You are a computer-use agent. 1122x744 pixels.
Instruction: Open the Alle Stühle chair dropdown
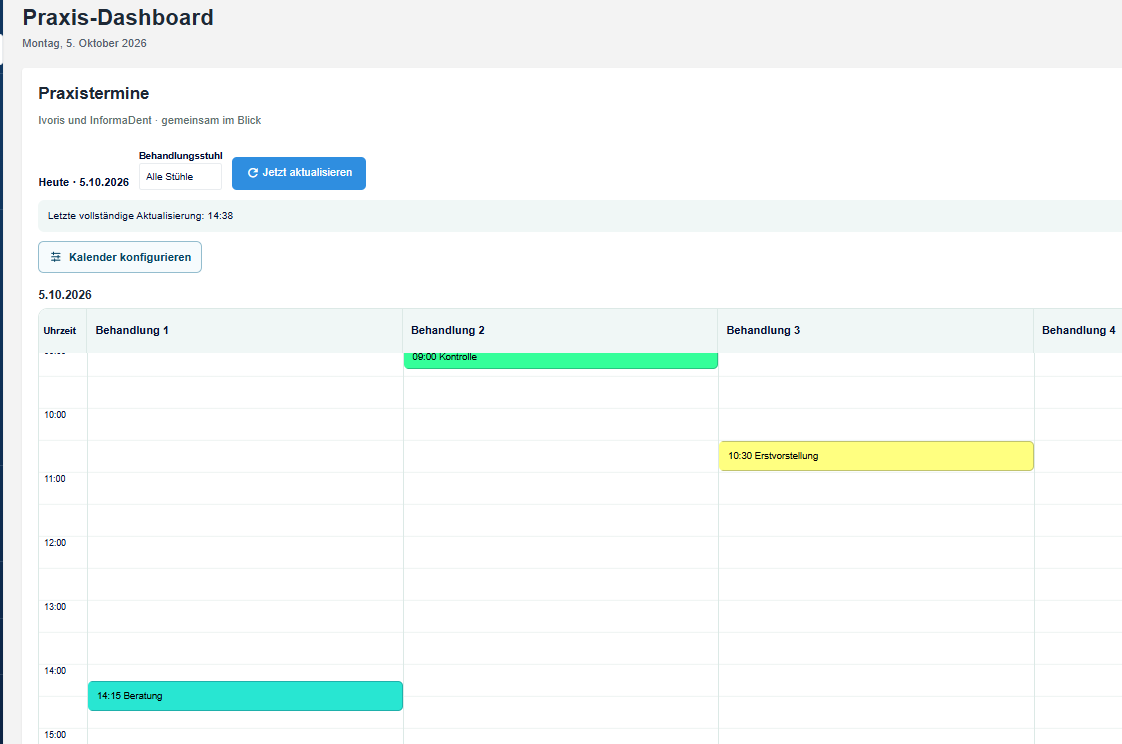coord(180,177)
